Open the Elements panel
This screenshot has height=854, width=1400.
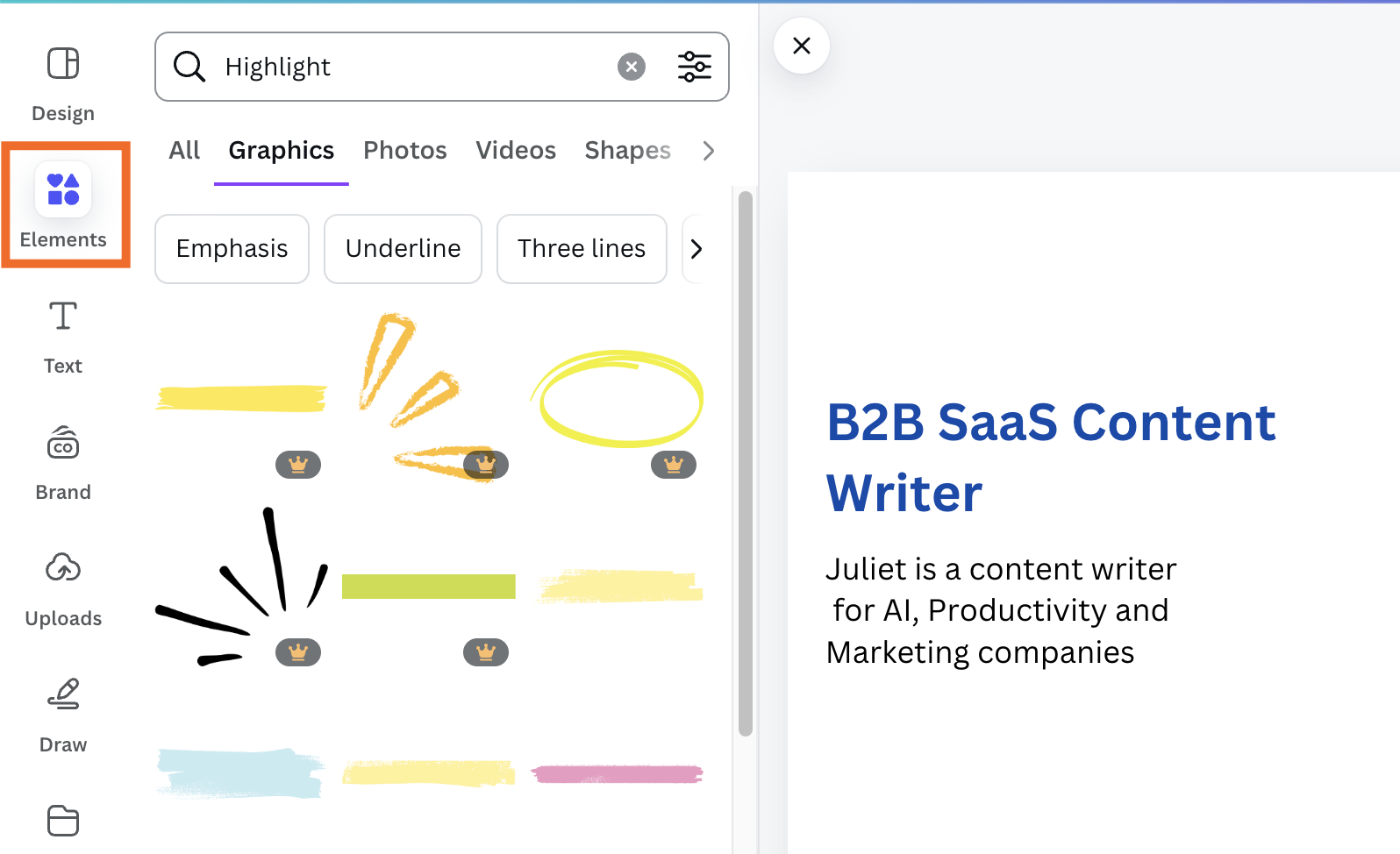[x=63, y=205]
